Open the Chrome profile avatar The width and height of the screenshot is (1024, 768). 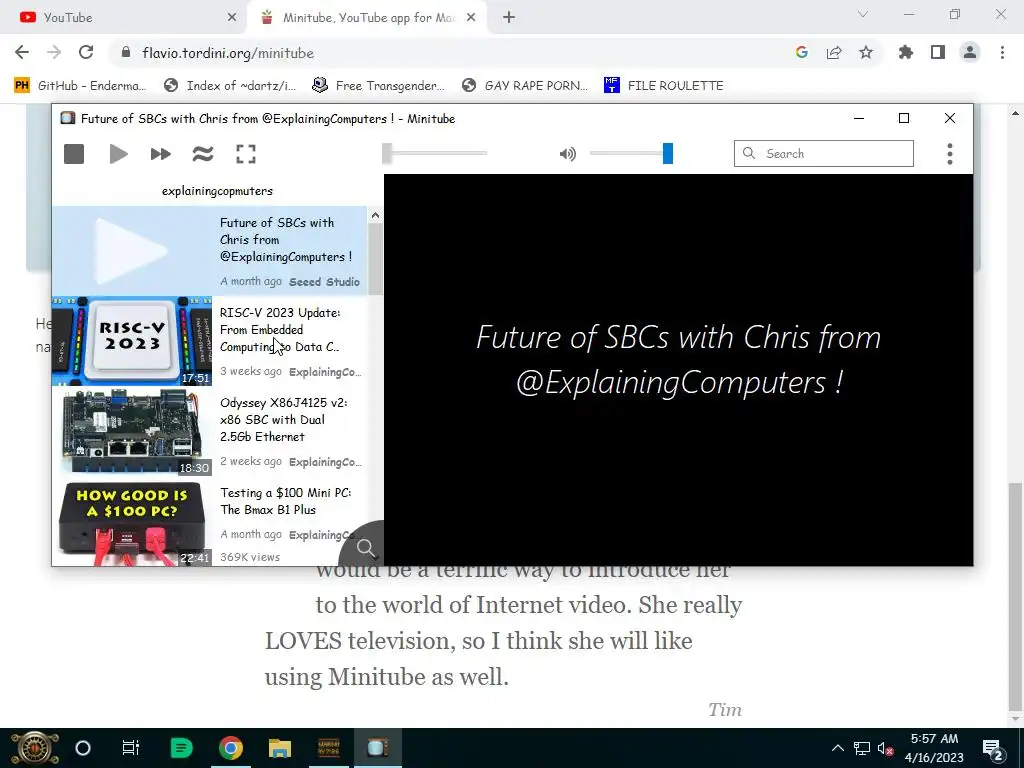tap(970, 53)
